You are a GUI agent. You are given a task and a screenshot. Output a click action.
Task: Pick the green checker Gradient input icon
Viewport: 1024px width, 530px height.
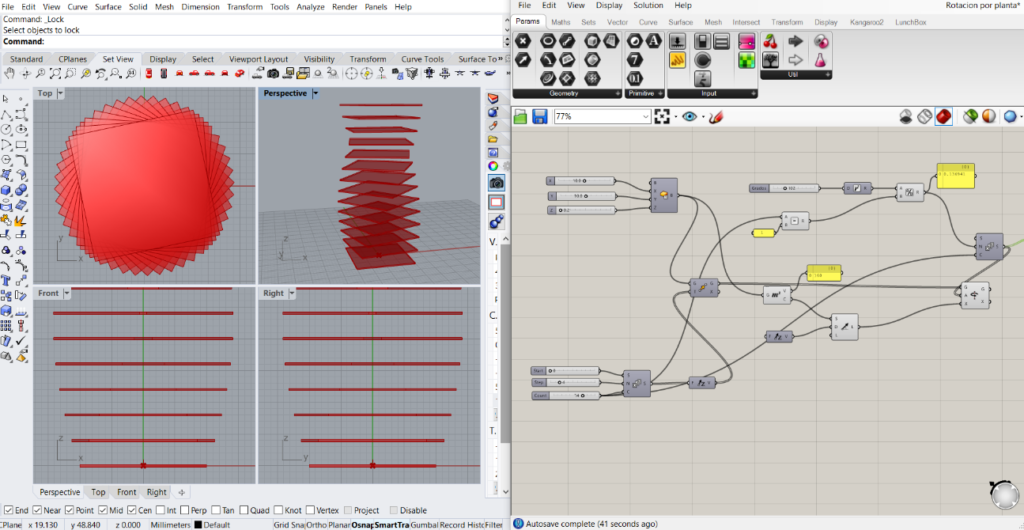[x=746, y=60]
